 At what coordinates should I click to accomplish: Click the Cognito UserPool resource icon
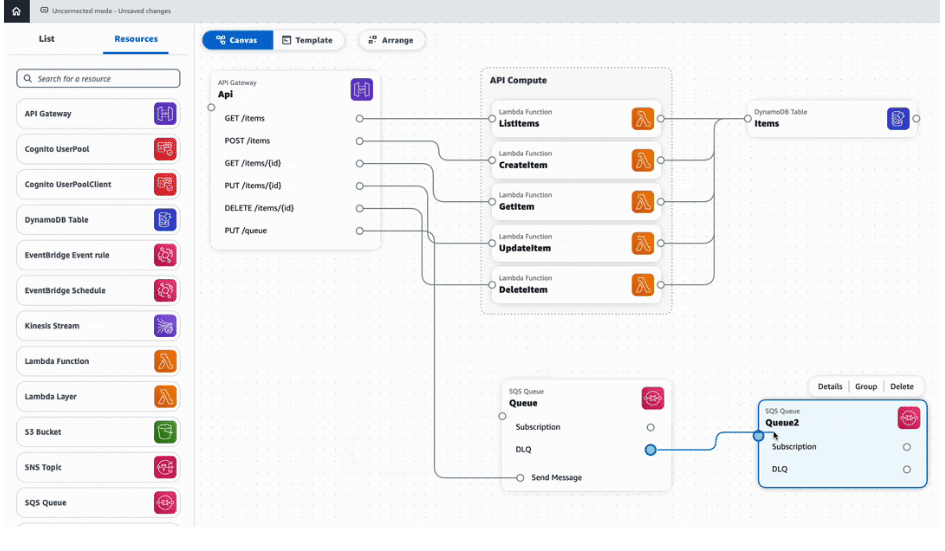[x=165, y=149]
